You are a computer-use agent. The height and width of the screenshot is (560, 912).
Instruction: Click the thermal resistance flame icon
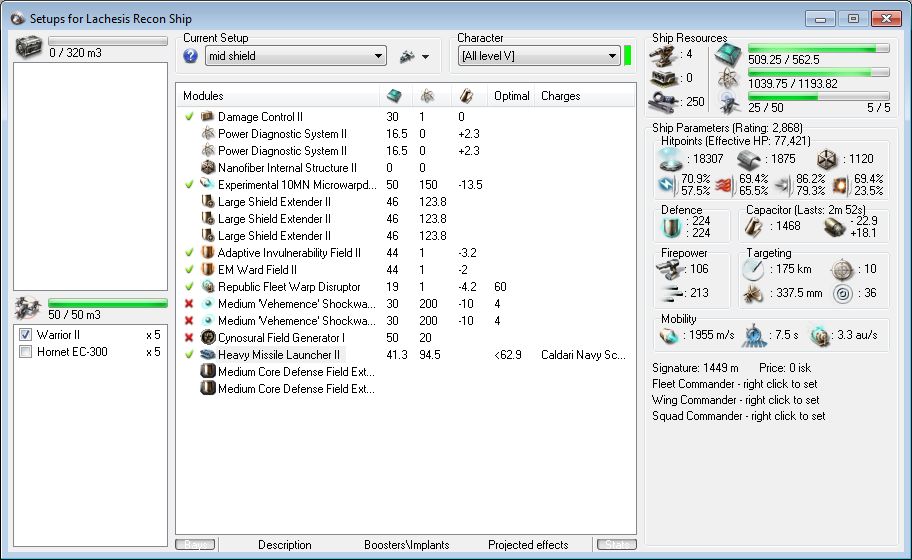coord(725,185)
